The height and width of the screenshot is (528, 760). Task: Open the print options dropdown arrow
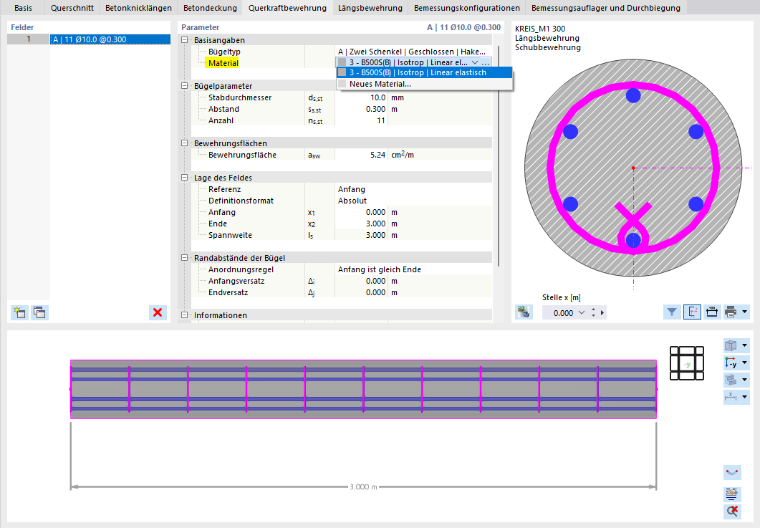click(x=744, y=312)
